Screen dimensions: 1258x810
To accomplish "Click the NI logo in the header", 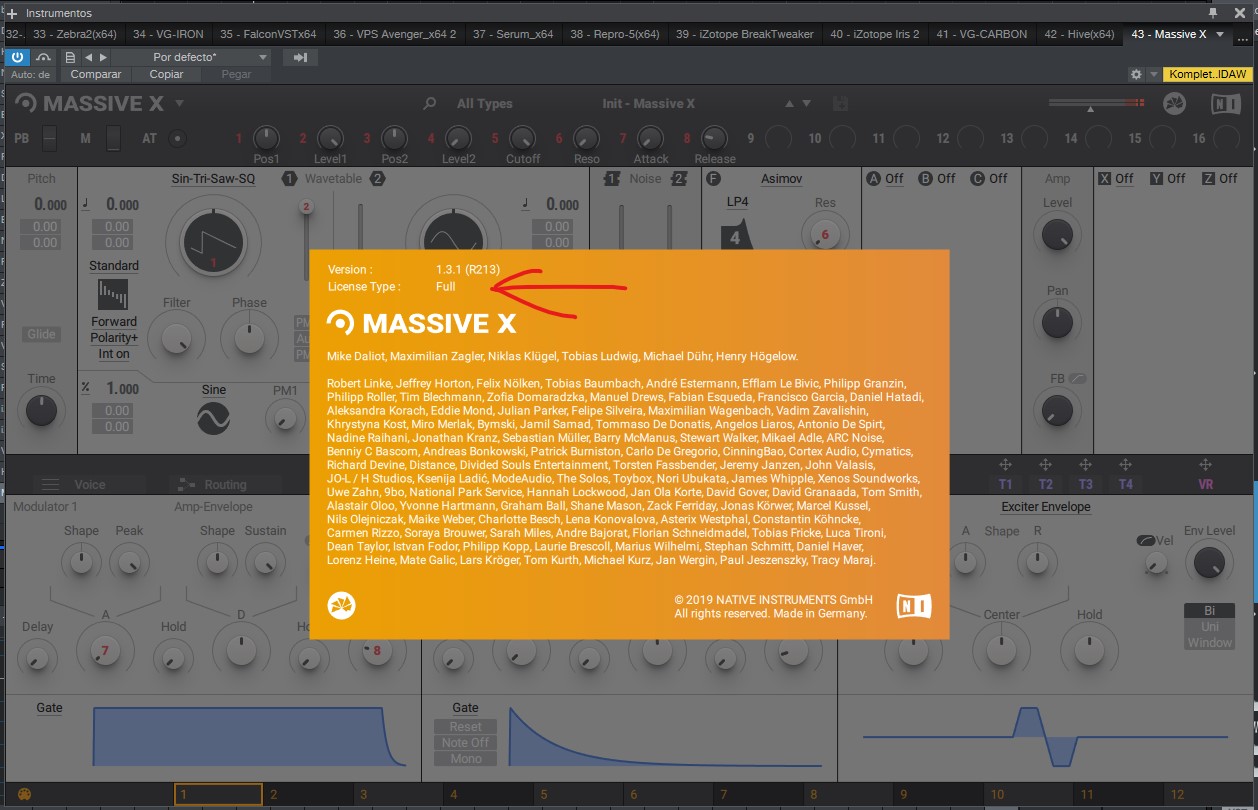I will point(1225,103).
